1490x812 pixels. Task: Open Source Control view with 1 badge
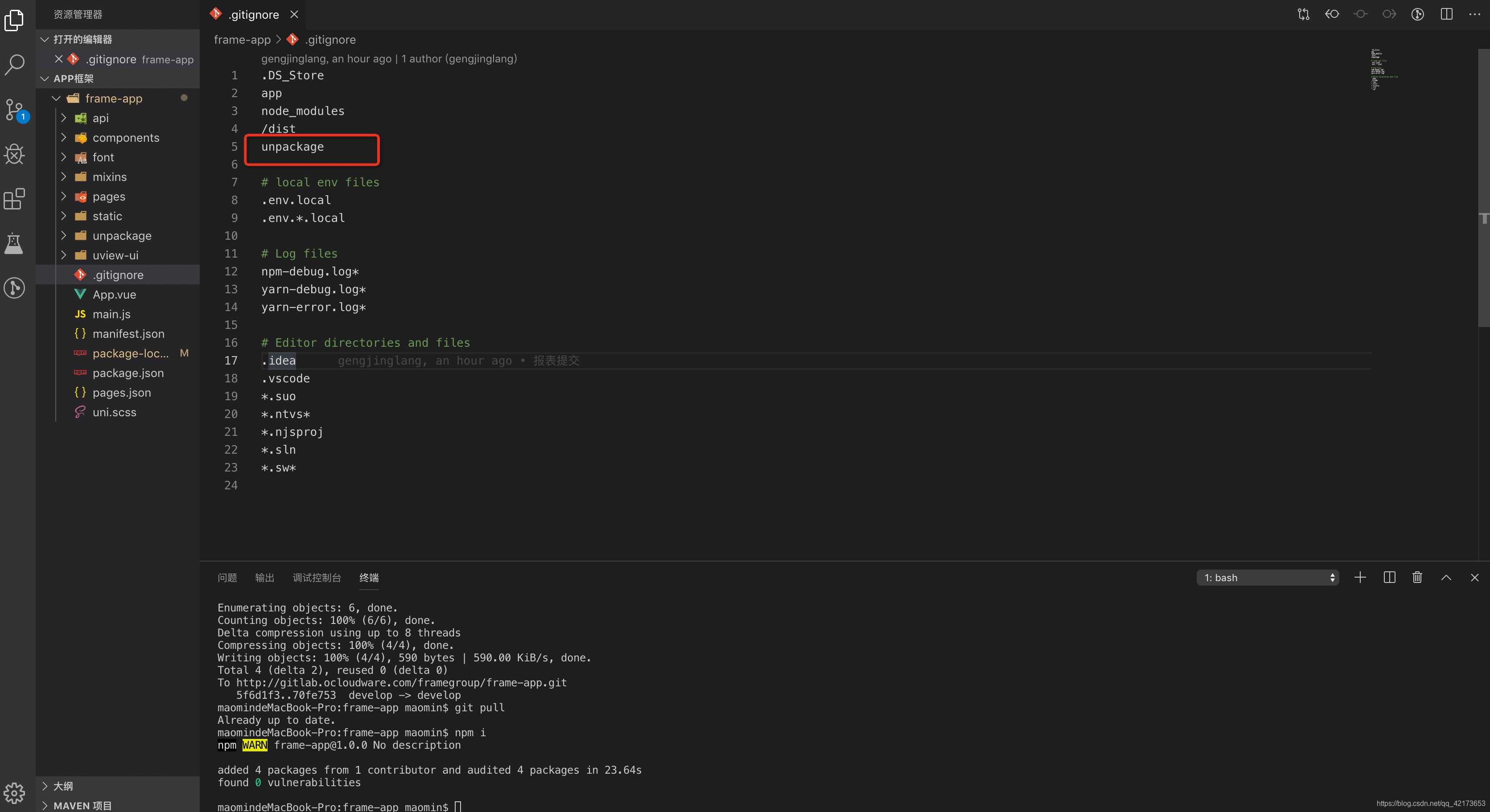click(x=15, y=109)
